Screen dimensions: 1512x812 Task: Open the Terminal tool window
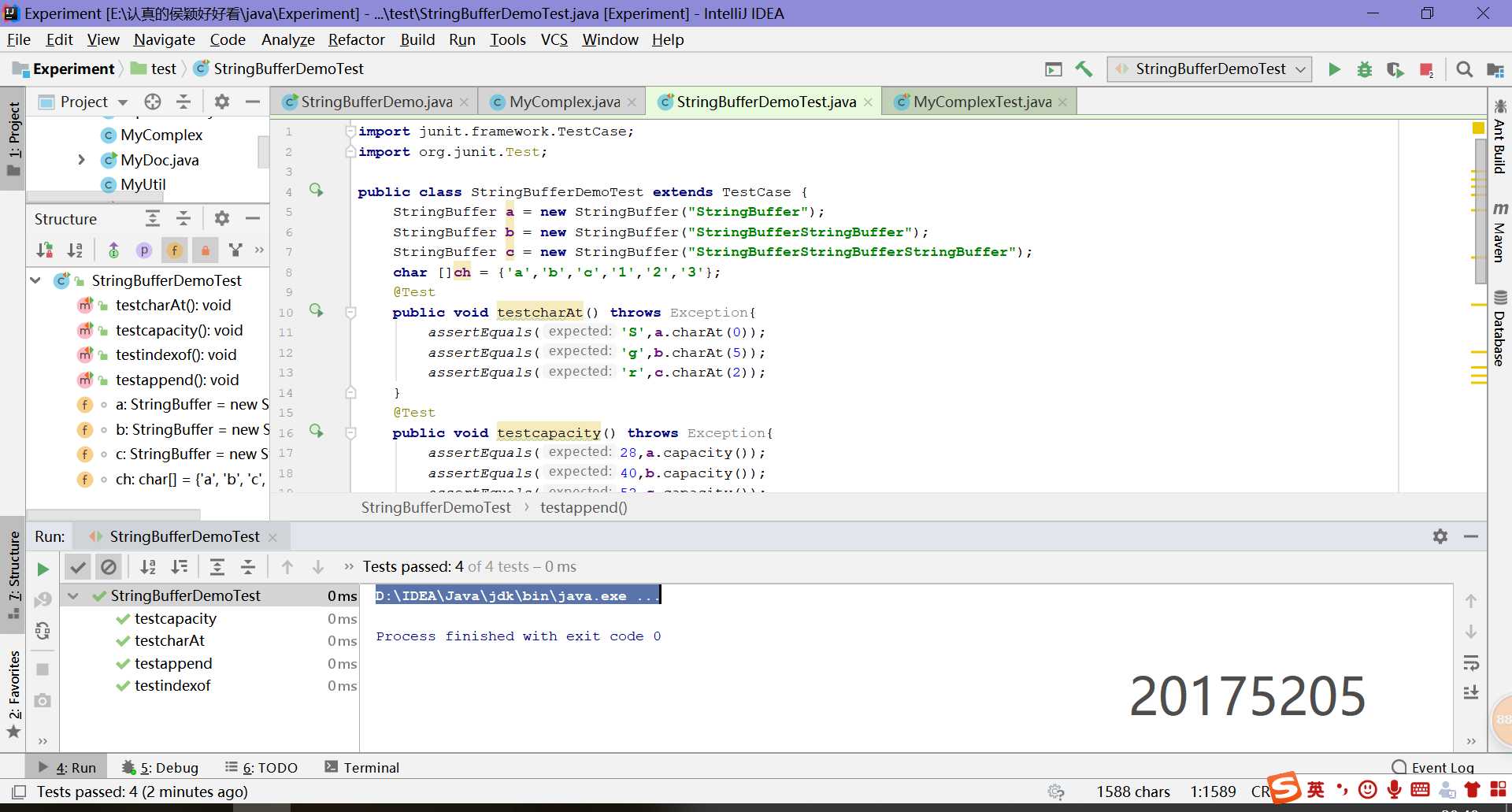click(x=362, y=768)
